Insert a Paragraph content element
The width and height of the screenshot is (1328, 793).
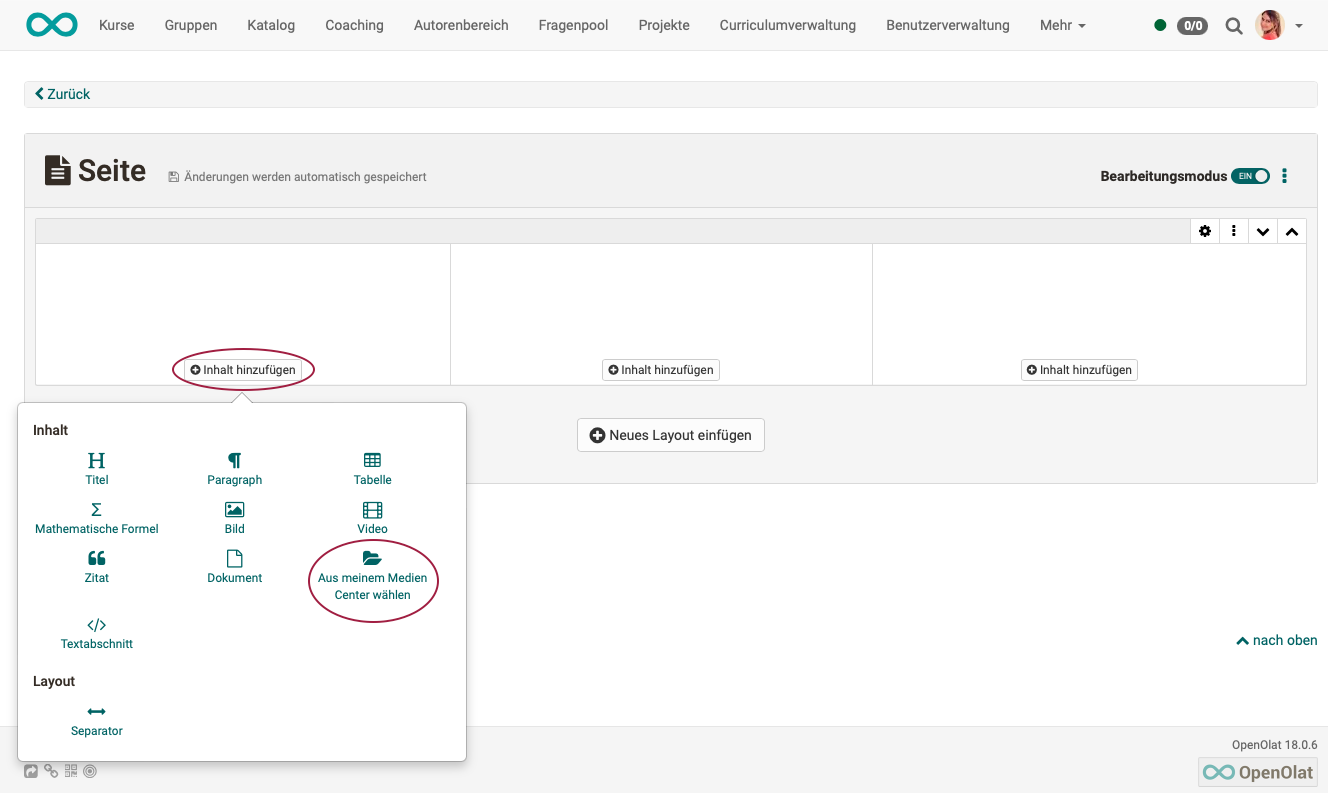[x=234, y=468]
